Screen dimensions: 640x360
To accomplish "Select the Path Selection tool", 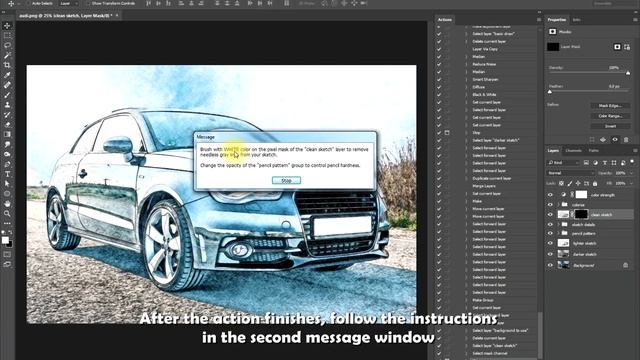I will tap(7, 184).
